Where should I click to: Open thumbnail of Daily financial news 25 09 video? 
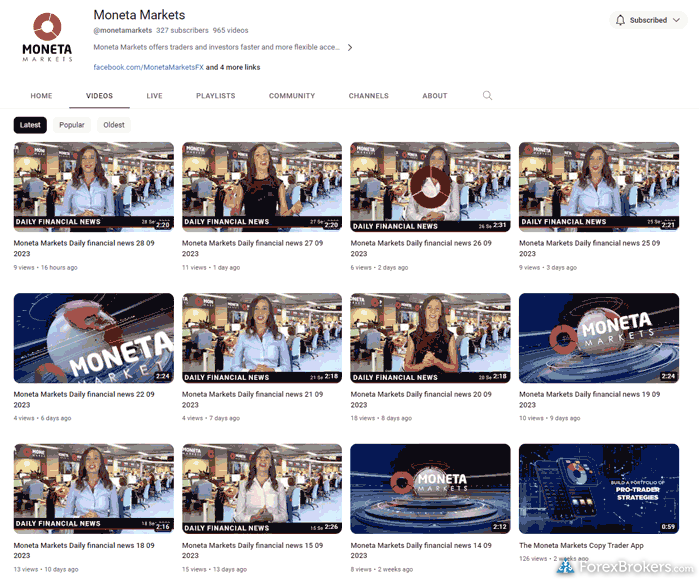coord(599,187)
